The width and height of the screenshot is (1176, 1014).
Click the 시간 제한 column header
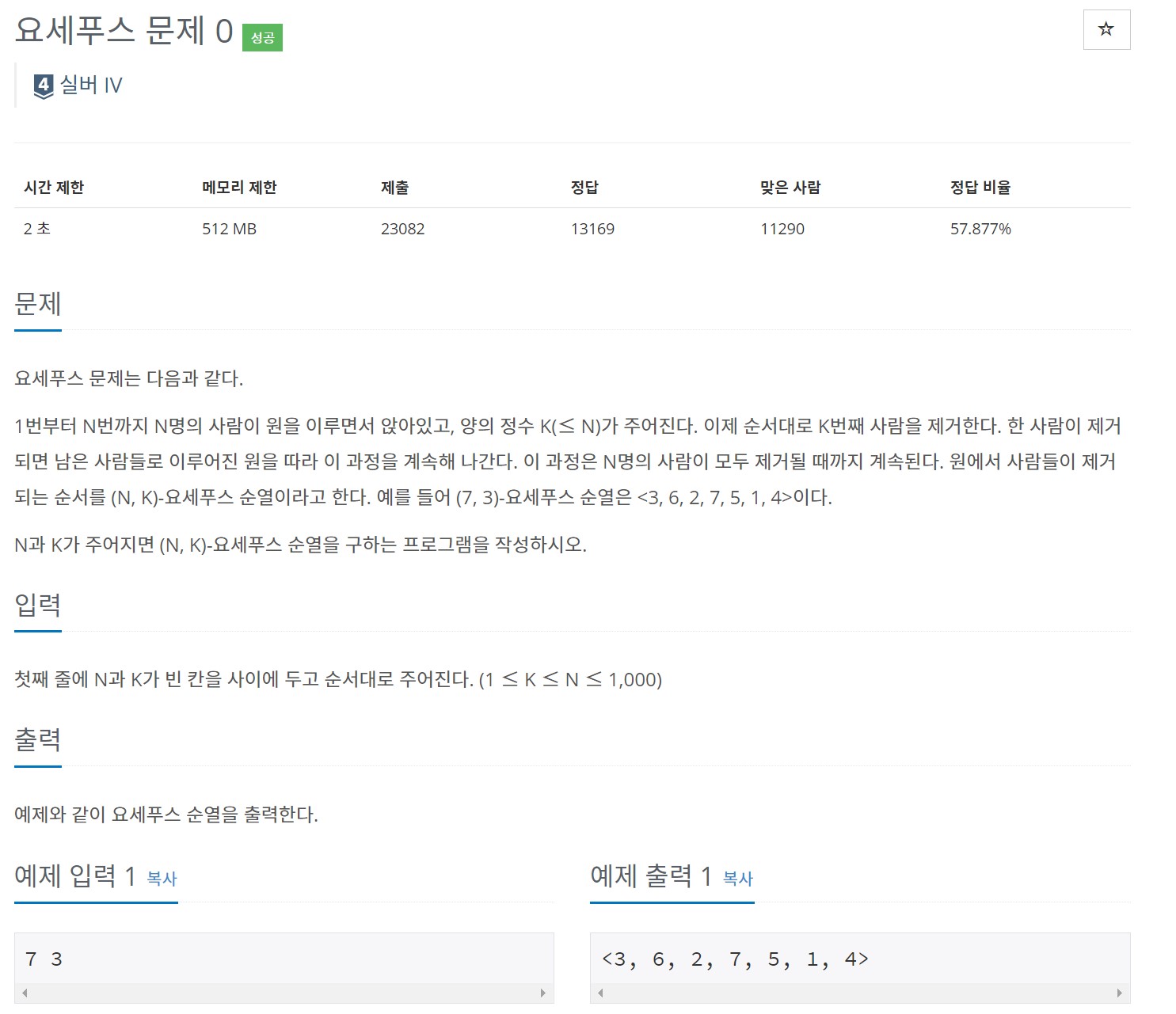point(54,188)
